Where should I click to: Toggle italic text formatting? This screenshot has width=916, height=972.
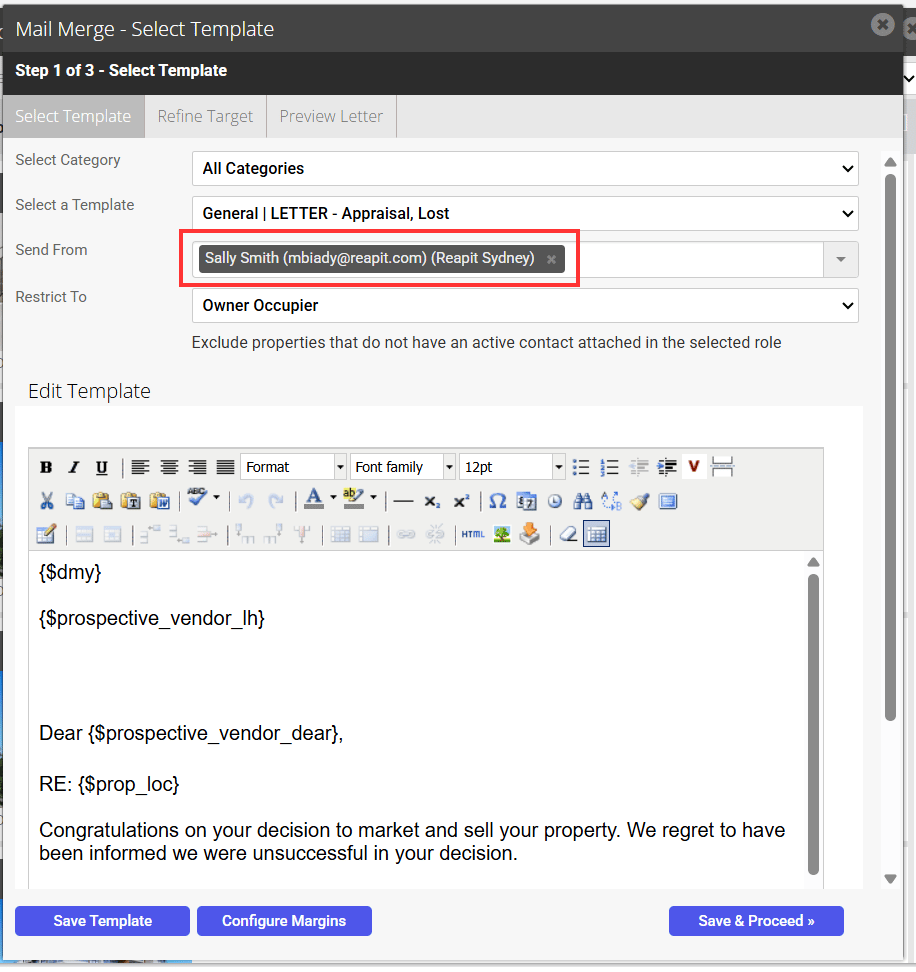click(x=74, y=467)
